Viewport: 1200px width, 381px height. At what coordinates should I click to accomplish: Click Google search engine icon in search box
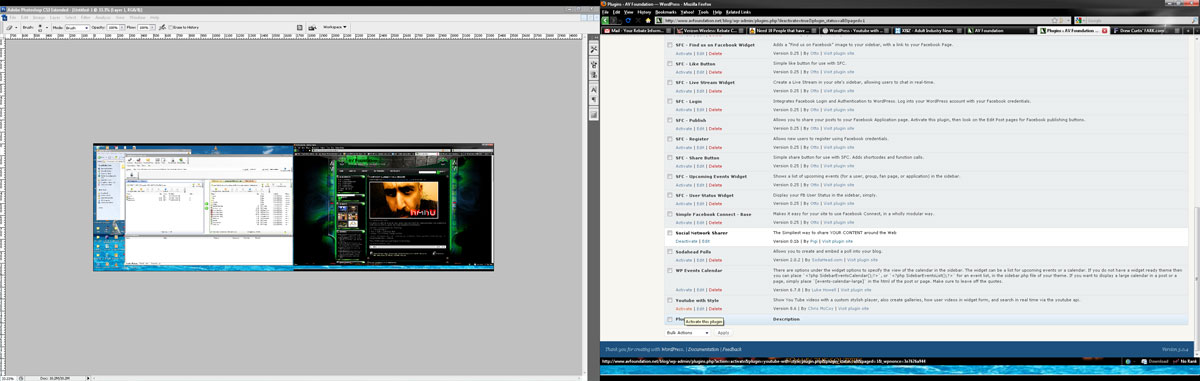coord(1078,20)
